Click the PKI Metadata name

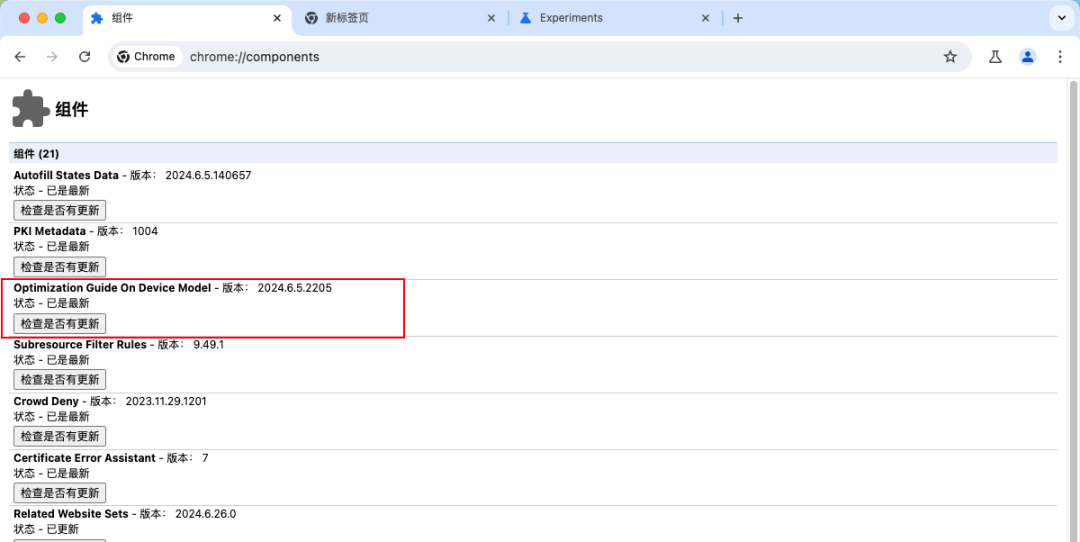pyautogui.click(x=50, y=231)
